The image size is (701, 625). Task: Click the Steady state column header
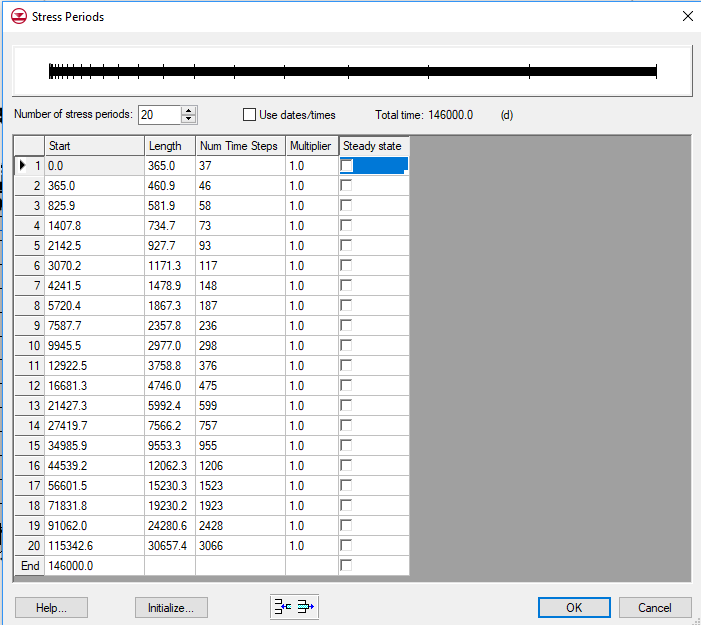pyautogui.click(x=374, y=146)
